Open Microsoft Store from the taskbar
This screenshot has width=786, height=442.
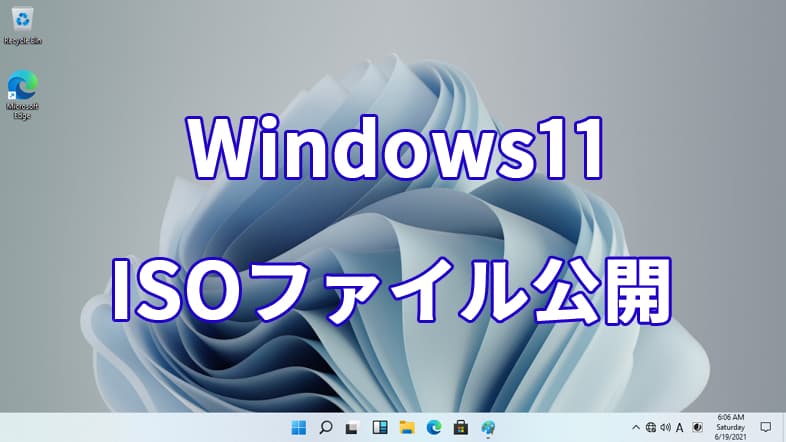pos(461,427)
